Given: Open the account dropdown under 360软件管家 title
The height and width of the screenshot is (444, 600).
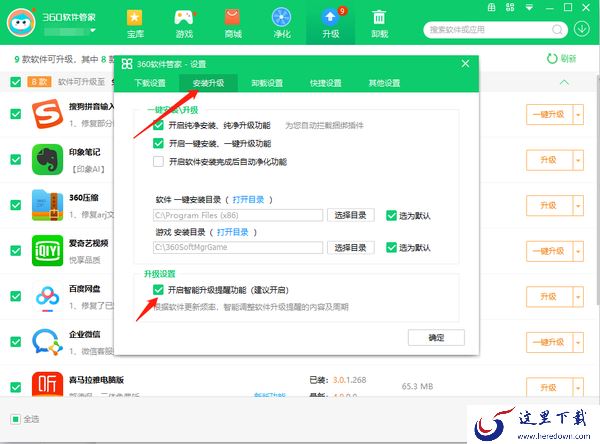Looking at the screenshot, I should pyautogui.click(x=93, y=30).
